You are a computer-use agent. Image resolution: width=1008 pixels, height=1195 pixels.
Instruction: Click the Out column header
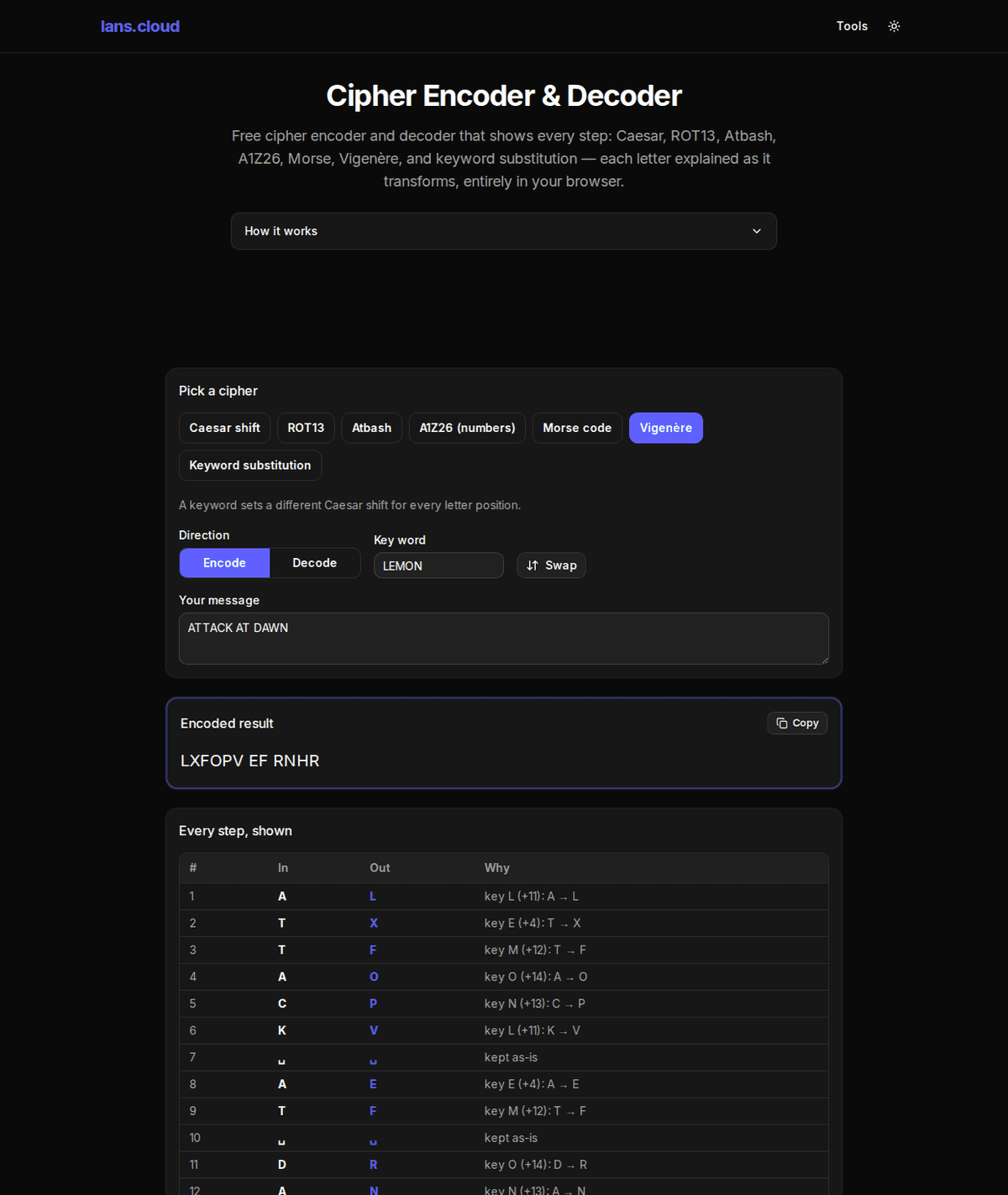pos(380,868)
